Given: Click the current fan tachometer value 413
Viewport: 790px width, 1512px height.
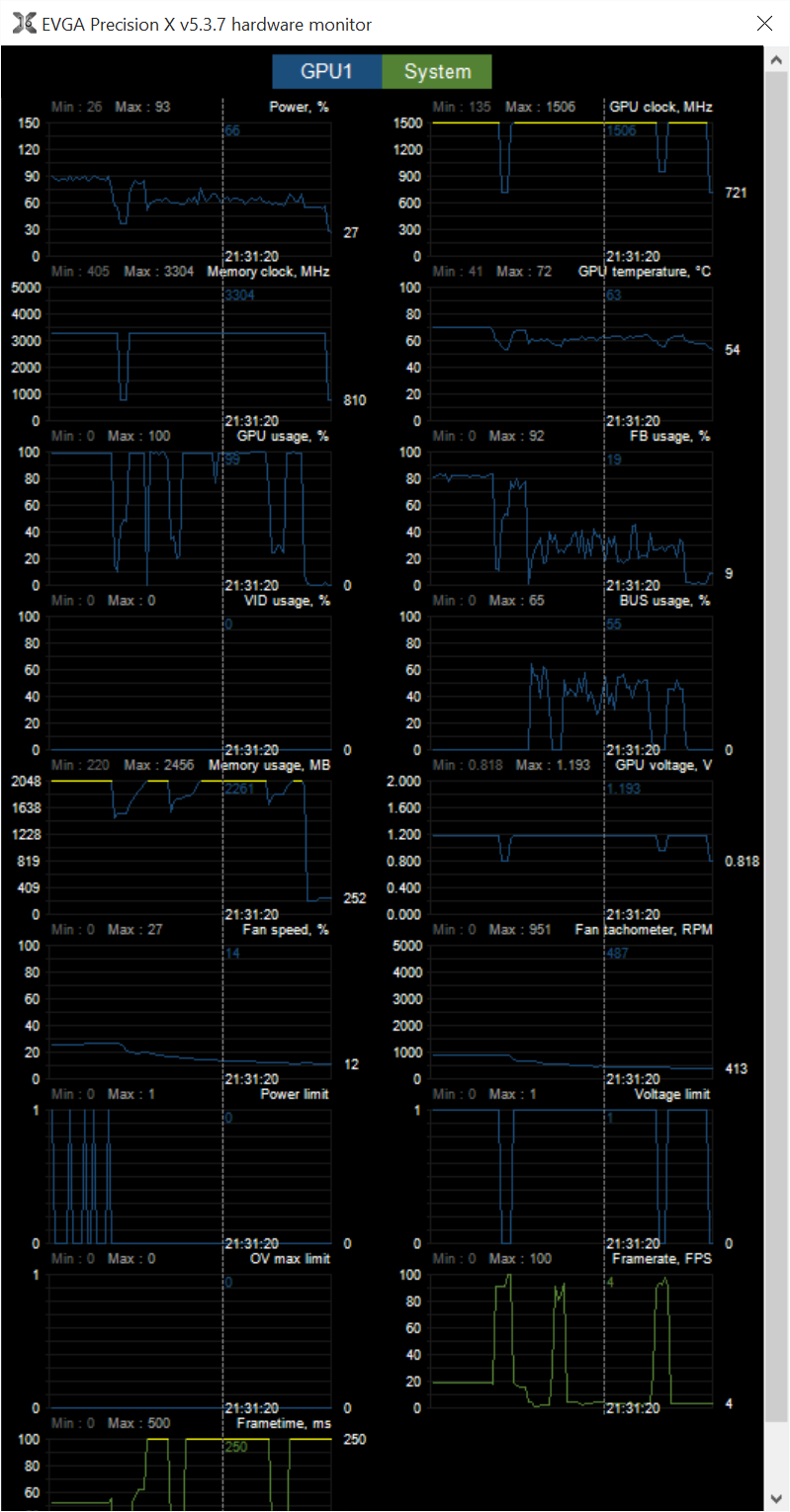Looking at the screenshot, I should 735,1068.
